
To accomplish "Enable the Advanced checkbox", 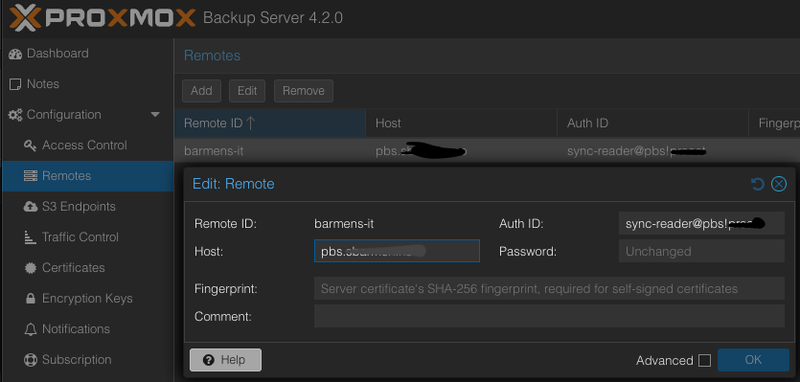I will (705, 361).
